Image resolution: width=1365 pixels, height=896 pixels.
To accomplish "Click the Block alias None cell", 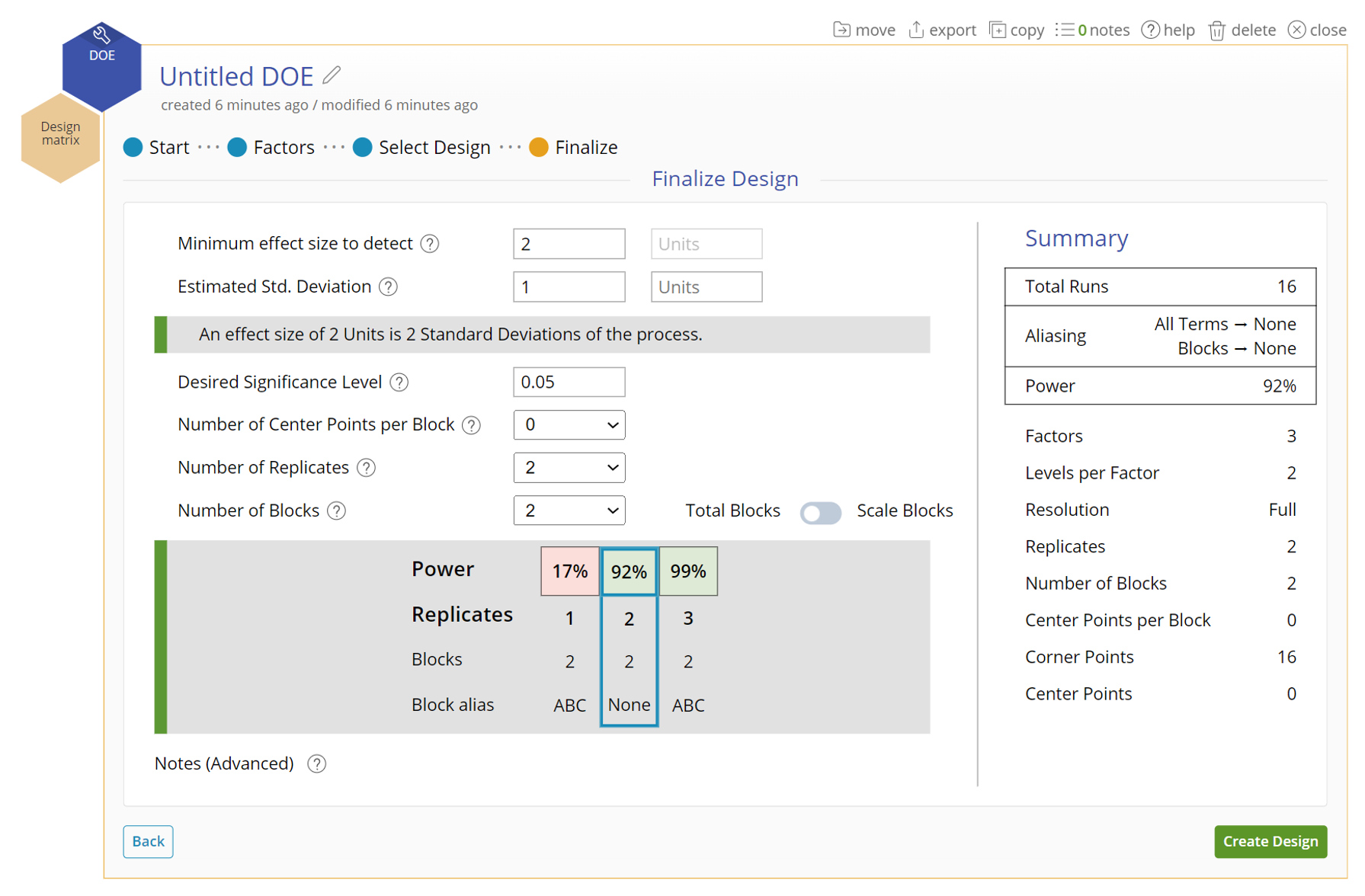I will [629, 705].
